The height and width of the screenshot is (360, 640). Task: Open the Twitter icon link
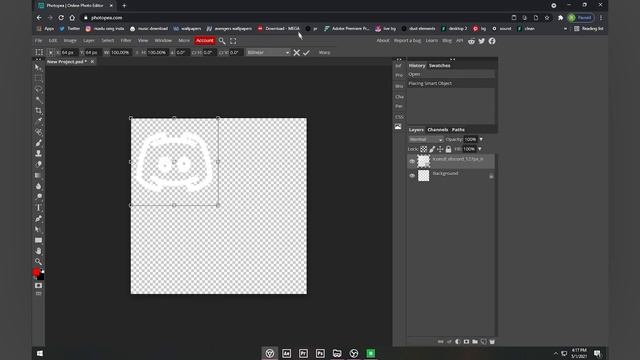tap(482, 41)
